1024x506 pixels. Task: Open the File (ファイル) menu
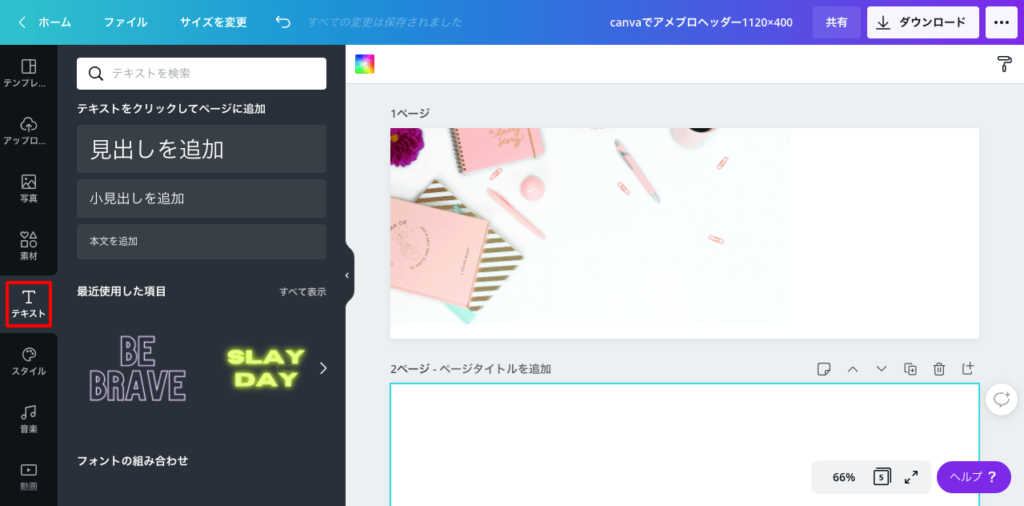125,22
